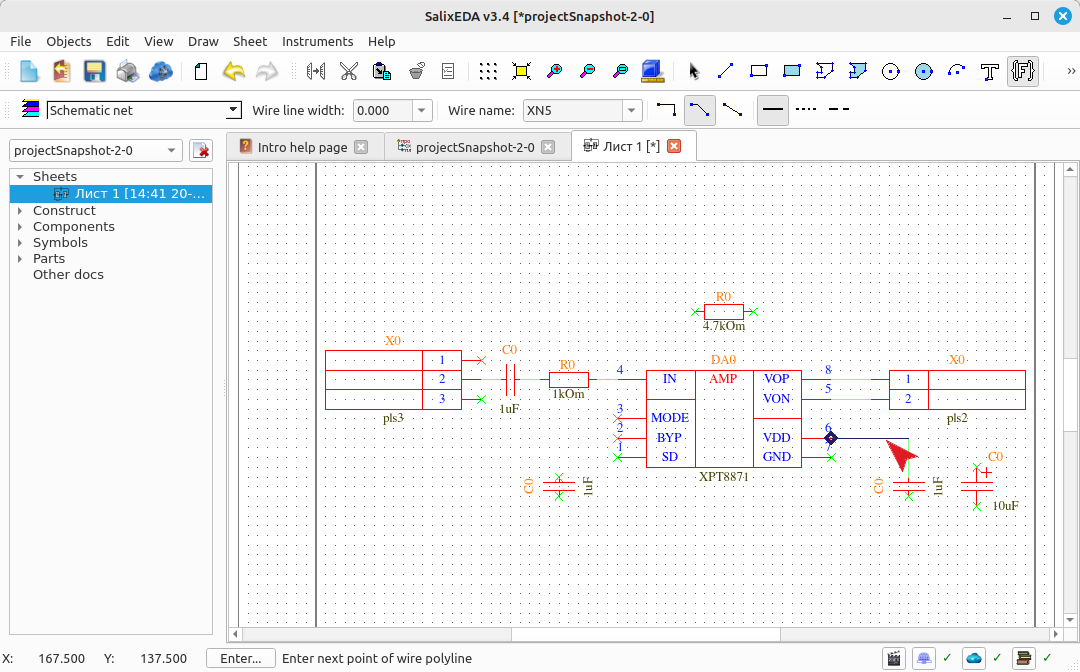Switch to dashed line style
This screenshot has height=672, width=1080.
[x=839, y=109]
